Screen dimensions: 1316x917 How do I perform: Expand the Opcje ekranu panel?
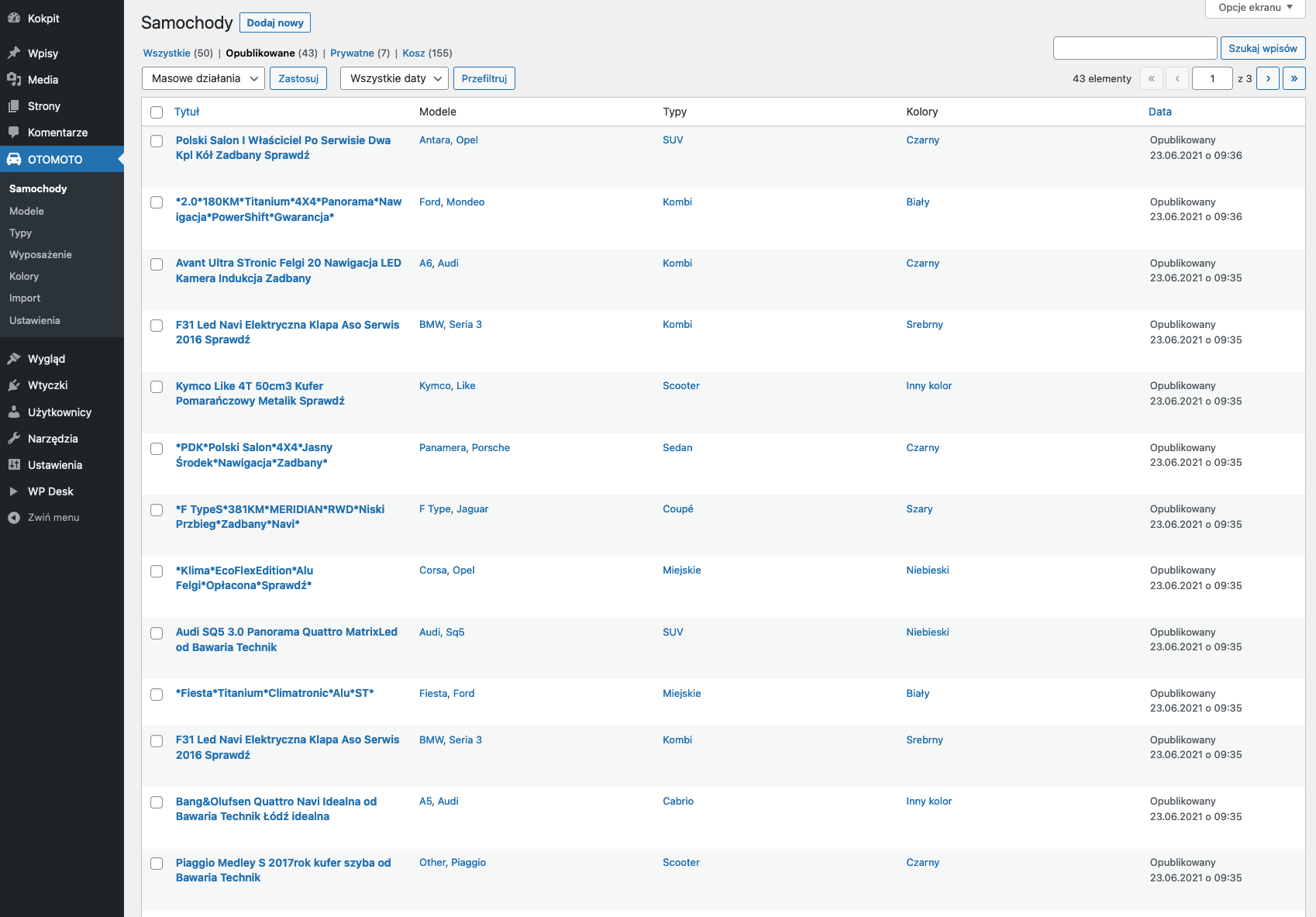pyautogui.click(x=1256, y=8)
